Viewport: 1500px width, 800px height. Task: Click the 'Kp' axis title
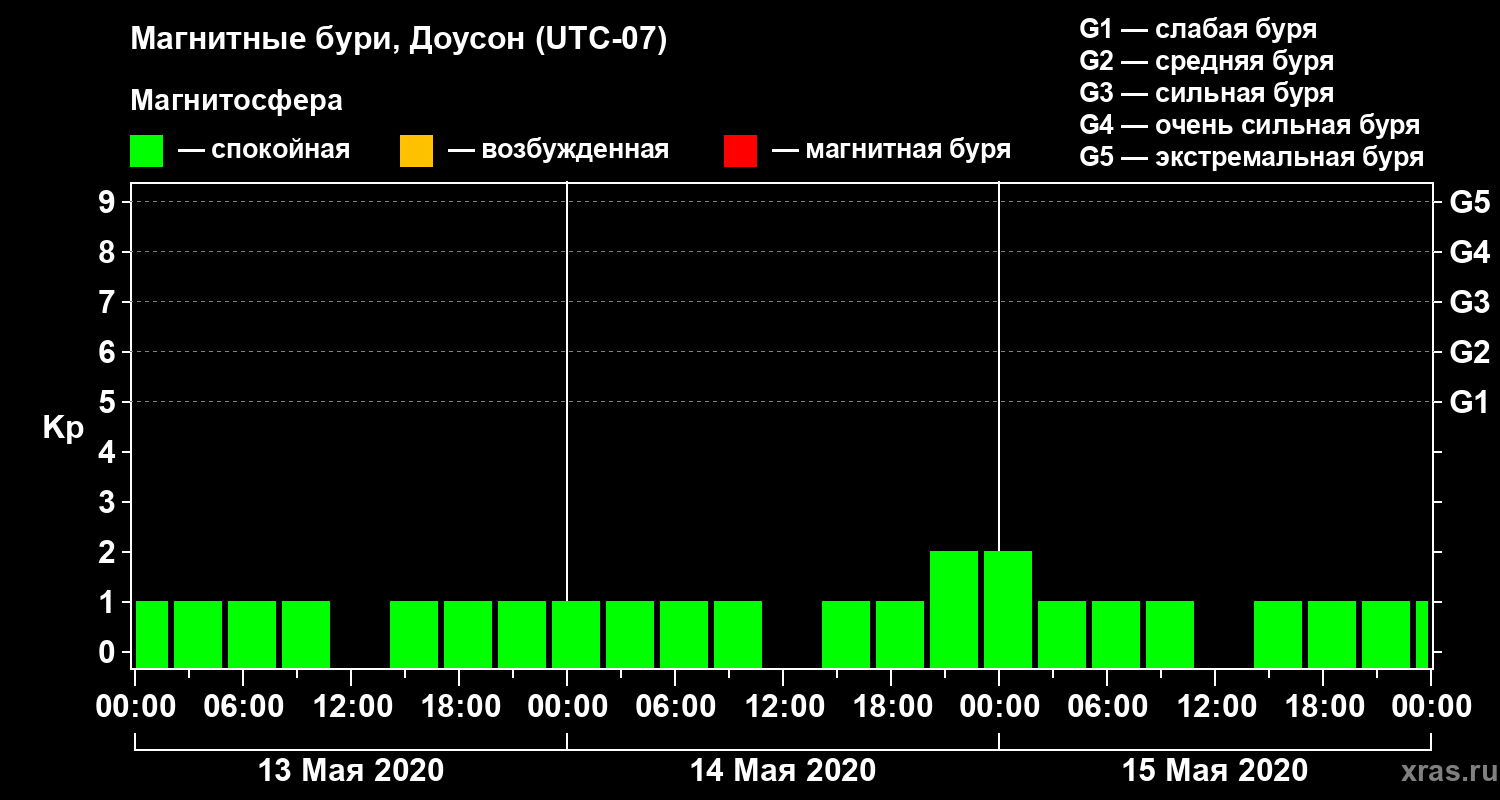click(63, 428)
